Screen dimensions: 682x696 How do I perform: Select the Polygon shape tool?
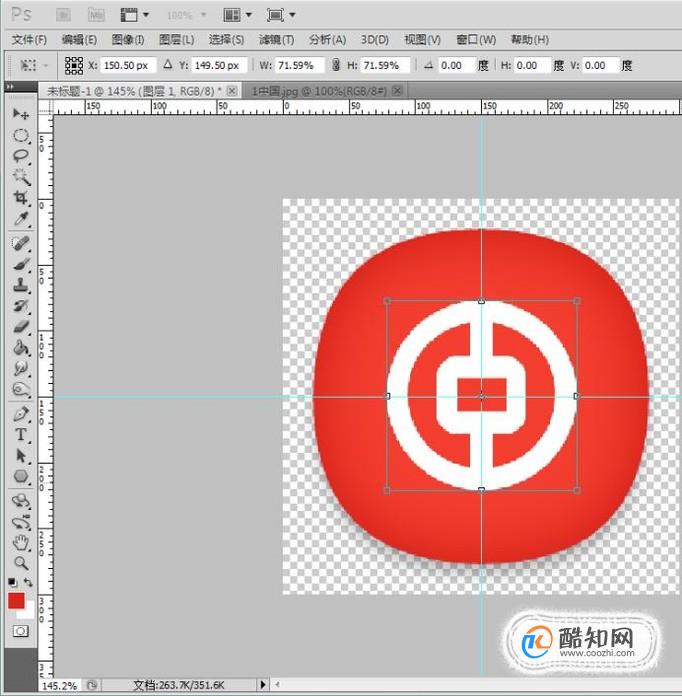point(20,477)
